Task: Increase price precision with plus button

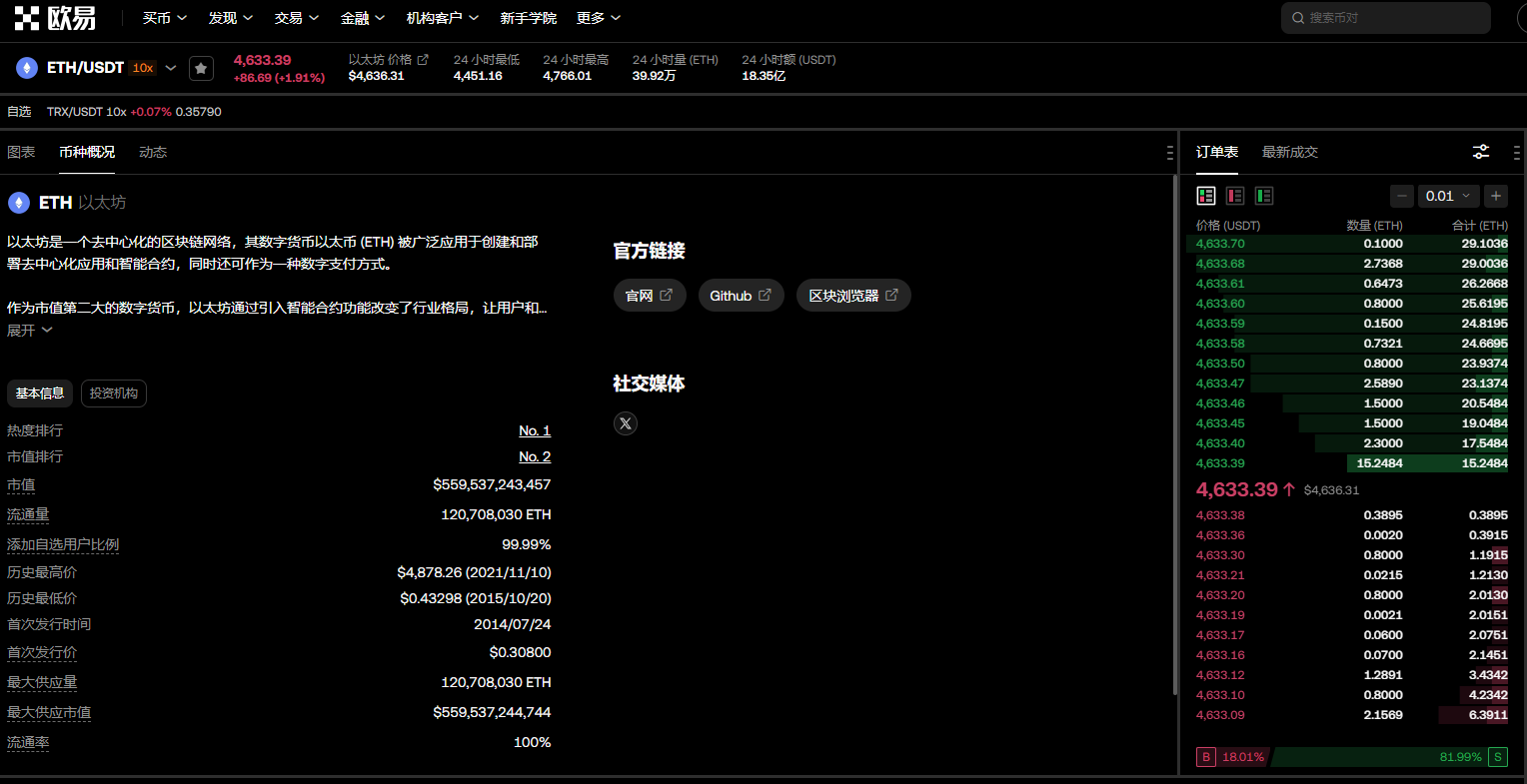Action: tap(1496, 196)
